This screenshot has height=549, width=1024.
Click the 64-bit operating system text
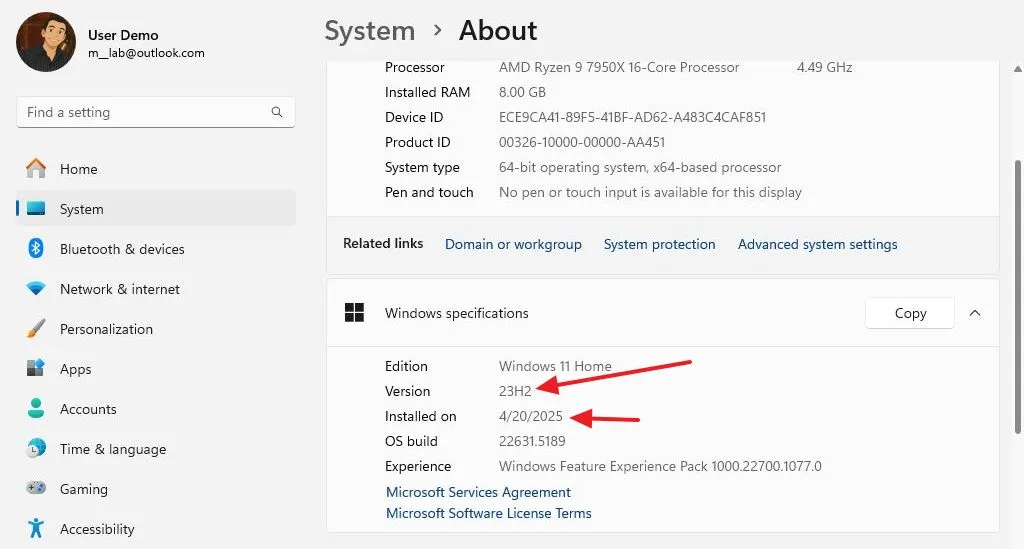[640, 167]
